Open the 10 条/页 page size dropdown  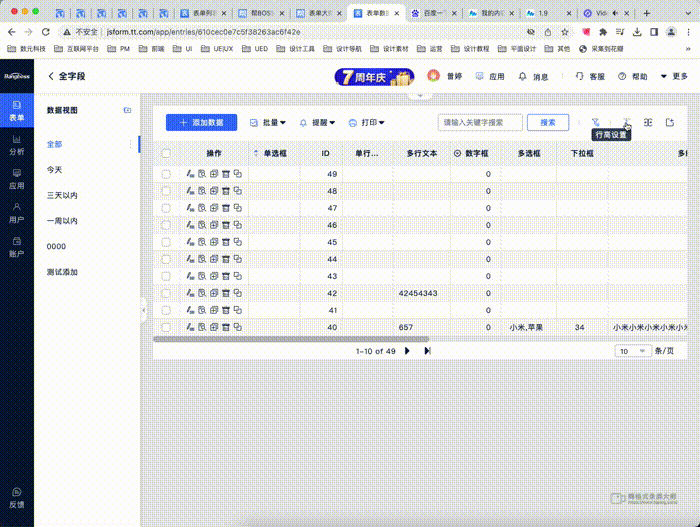(631, 351)
